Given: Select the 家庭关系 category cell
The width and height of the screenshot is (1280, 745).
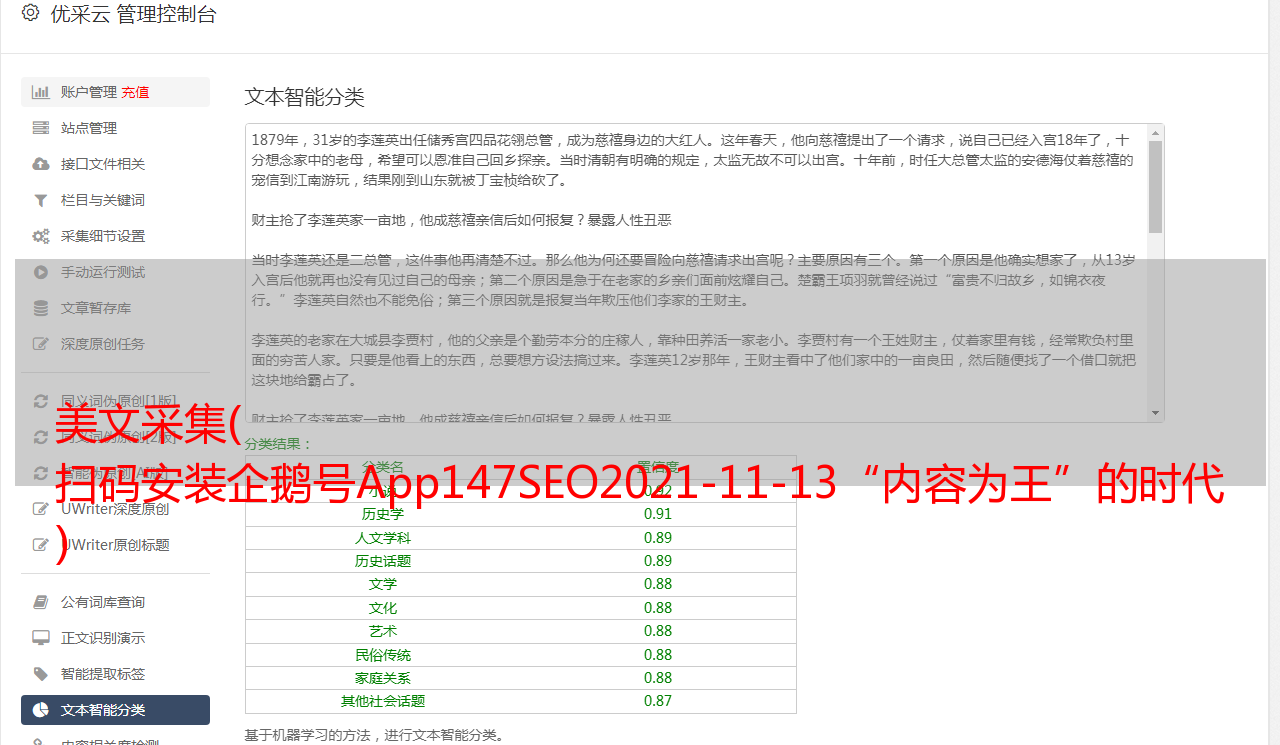Looking at the screenshot, I should coord(383,678).
